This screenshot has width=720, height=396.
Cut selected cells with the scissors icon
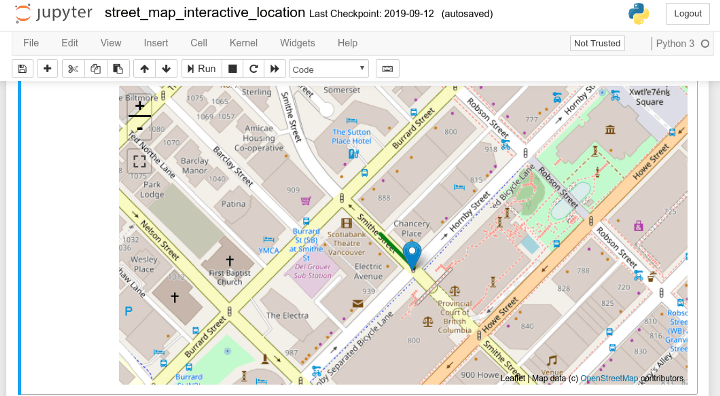coord(73,69)
